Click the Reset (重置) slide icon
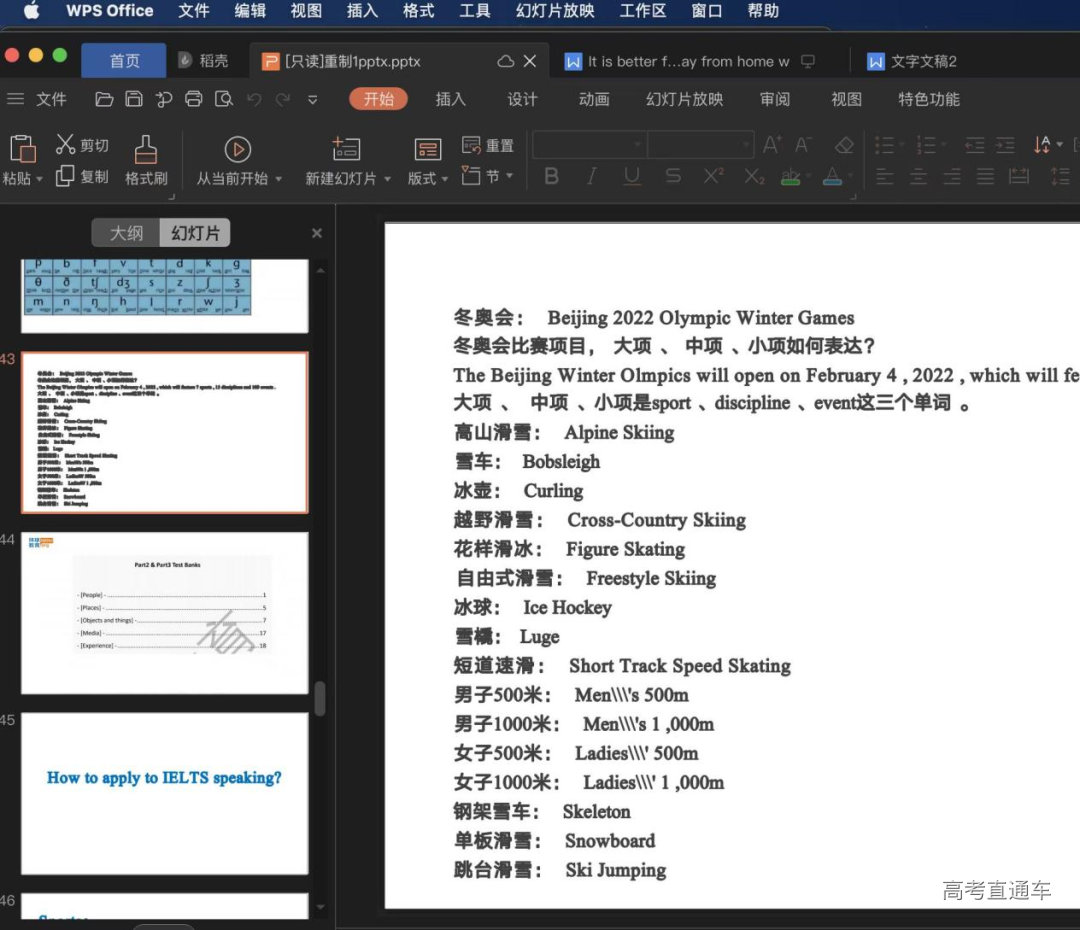This screenshot has height=930, width=1080. pyautogui.click(x=472, y=145)
